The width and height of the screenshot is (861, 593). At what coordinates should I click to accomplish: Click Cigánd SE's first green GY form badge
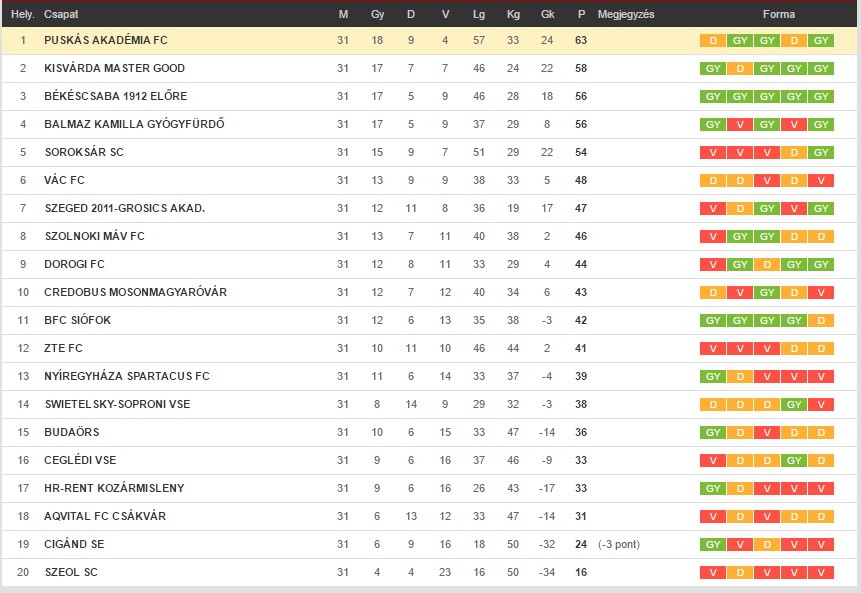pos(713,545)
